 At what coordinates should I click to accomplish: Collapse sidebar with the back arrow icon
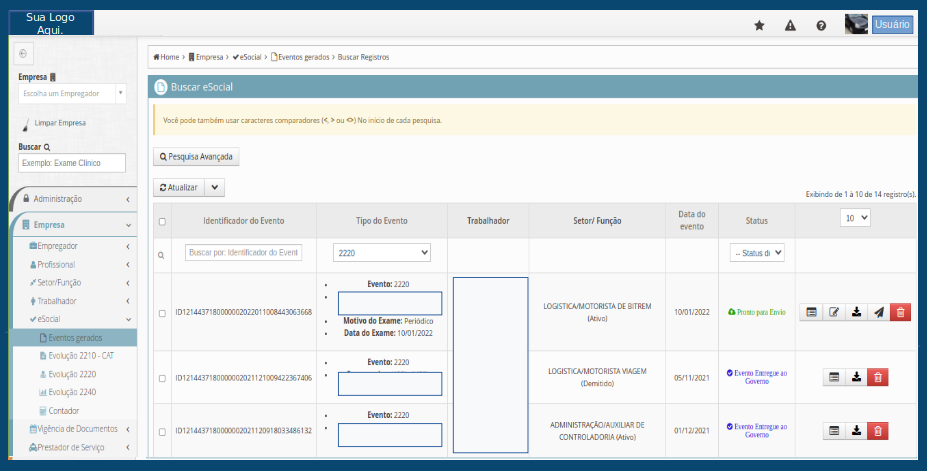pos(23,54)
